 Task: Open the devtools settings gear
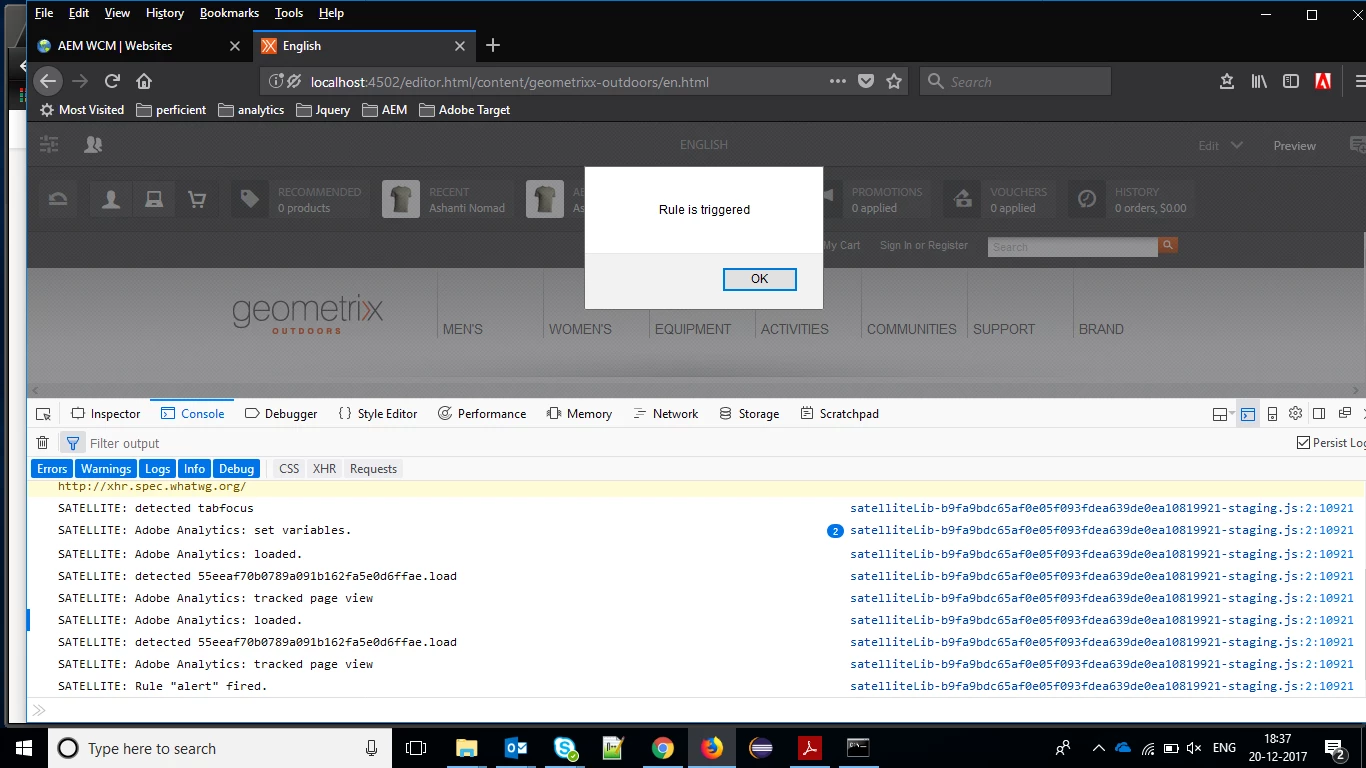[1295, 414]
